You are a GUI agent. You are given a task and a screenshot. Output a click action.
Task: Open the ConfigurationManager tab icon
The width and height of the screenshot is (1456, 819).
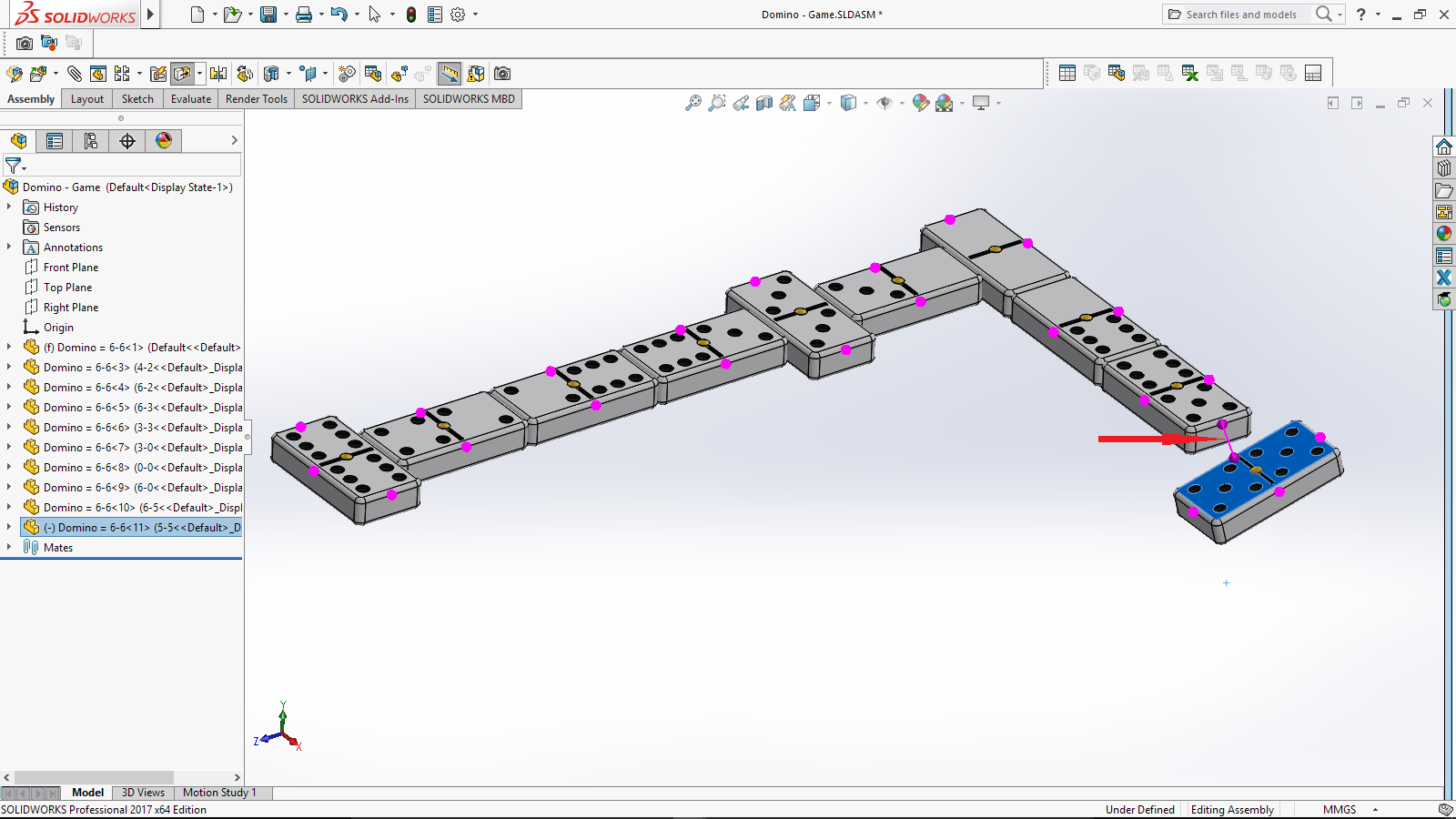pyautogui.click(x=91, y=141)
